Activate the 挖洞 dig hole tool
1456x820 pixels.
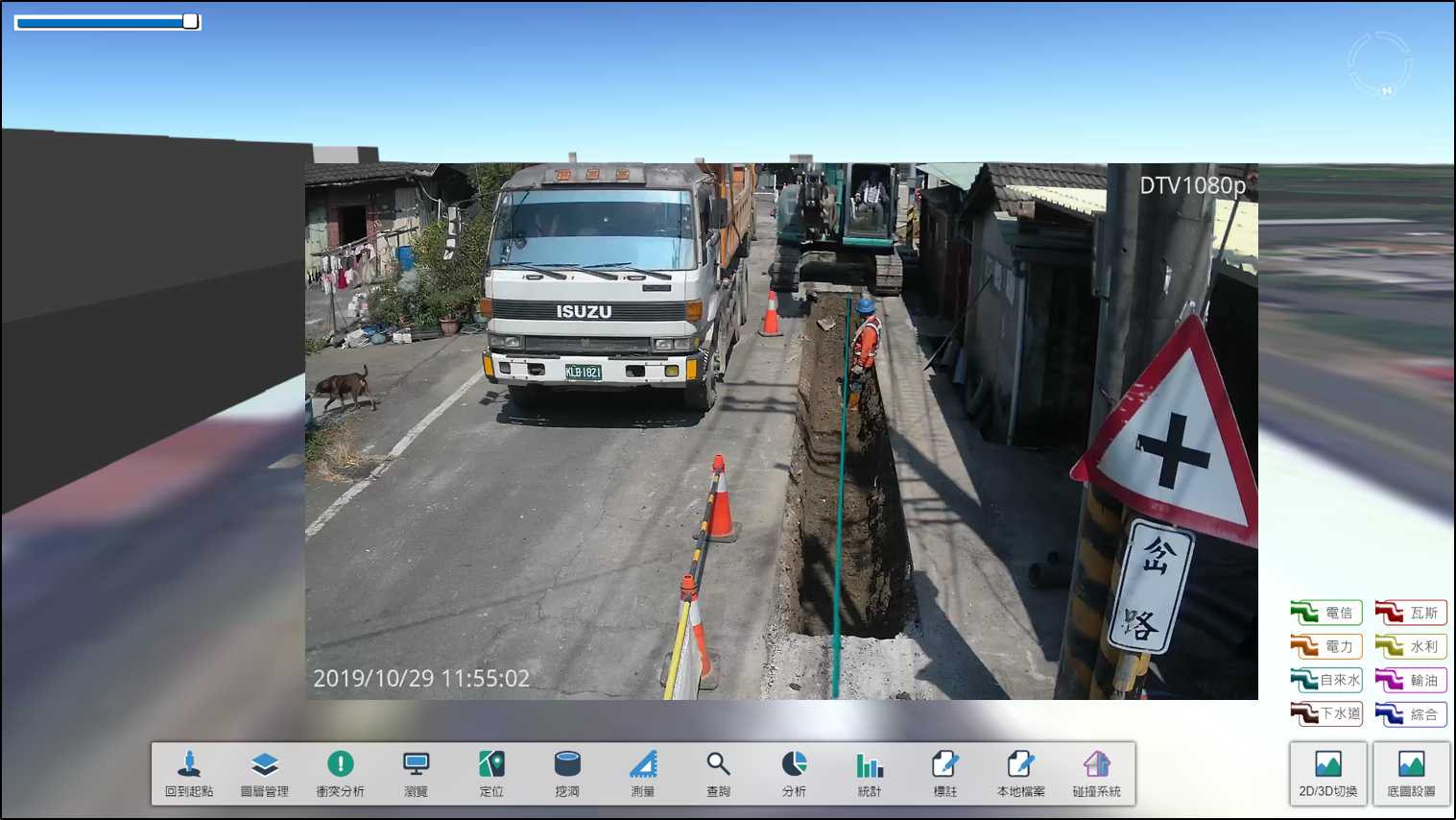click(567, 773)
